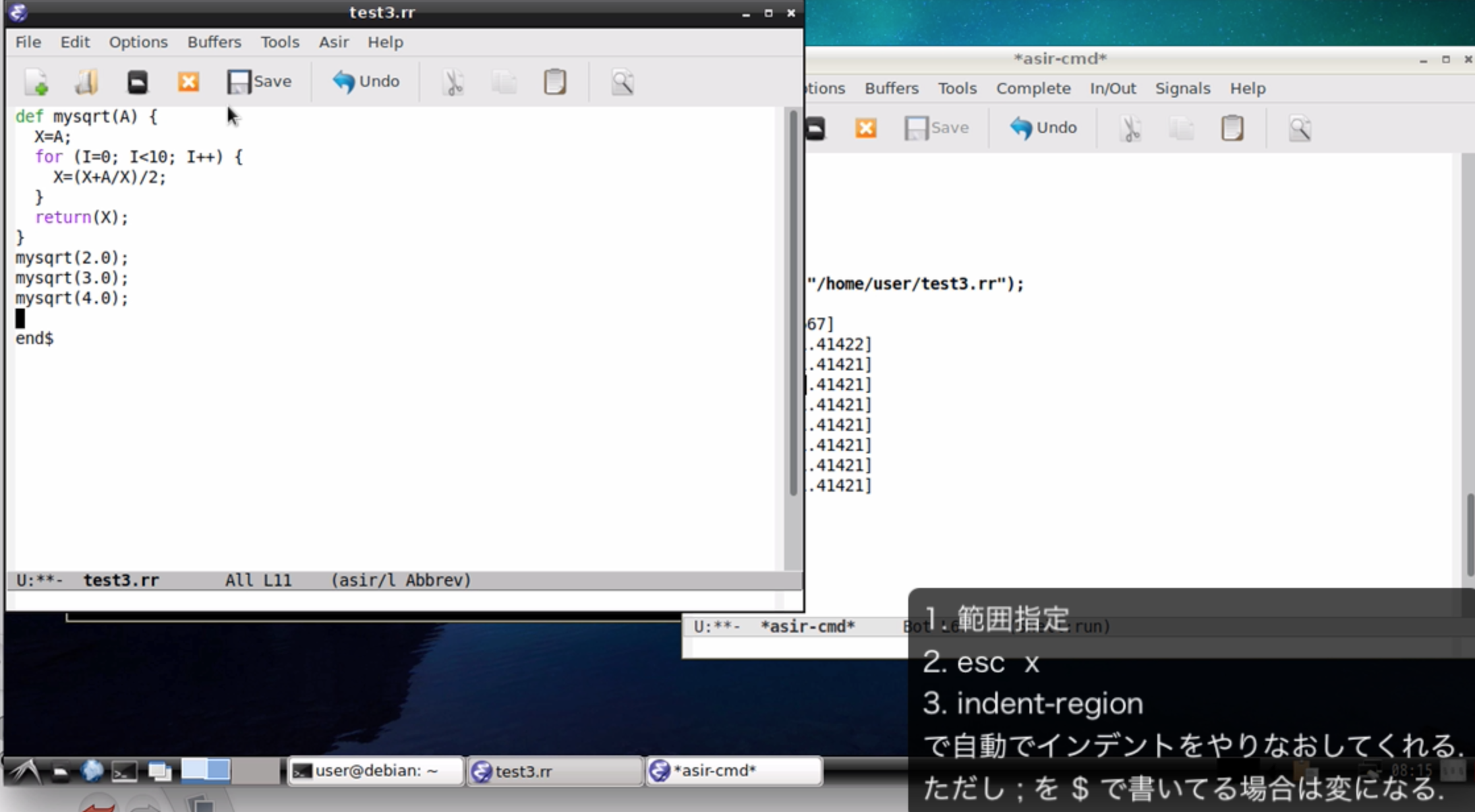Click the 'X=(X+A/X)/2;' line
The height and width of the screenshot is (812, 1475).
(109, 177)
